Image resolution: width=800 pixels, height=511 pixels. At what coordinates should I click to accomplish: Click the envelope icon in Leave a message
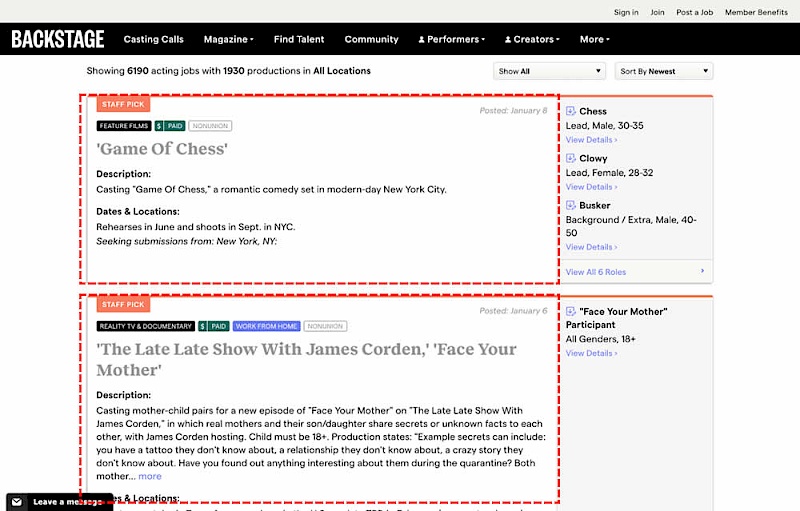pyautogui.click(x=17, y=502)
